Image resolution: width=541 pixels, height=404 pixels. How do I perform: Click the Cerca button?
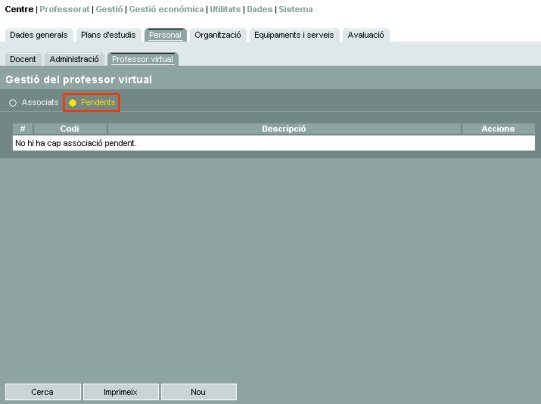coord(42,392)
